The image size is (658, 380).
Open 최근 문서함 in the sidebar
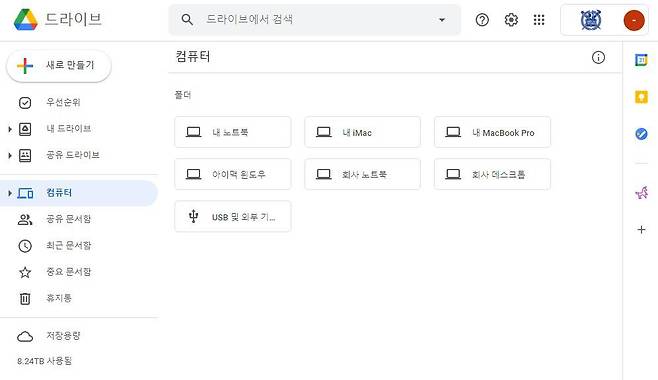[79, 245]
